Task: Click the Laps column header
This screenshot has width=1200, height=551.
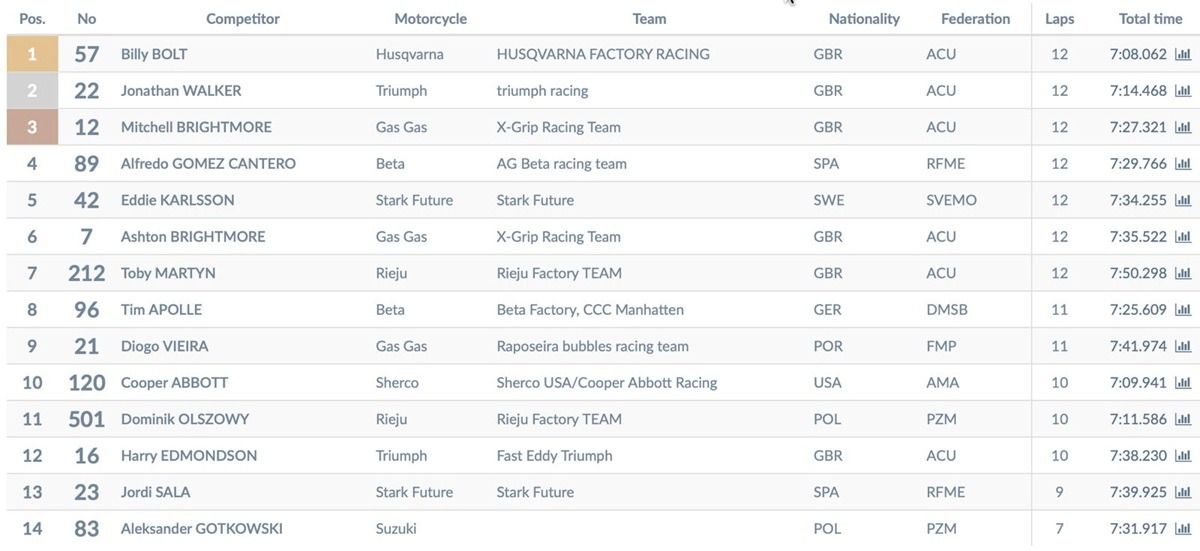Action: pos(1060,18)
